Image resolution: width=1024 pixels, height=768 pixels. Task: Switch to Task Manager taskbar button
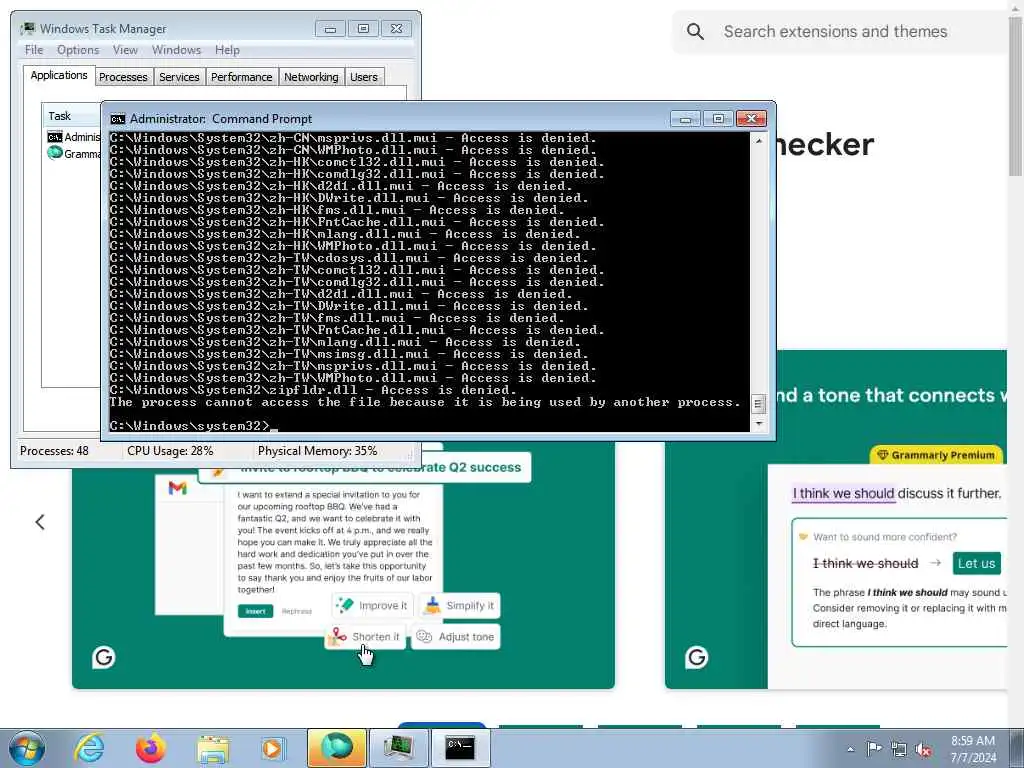(398, 748)
